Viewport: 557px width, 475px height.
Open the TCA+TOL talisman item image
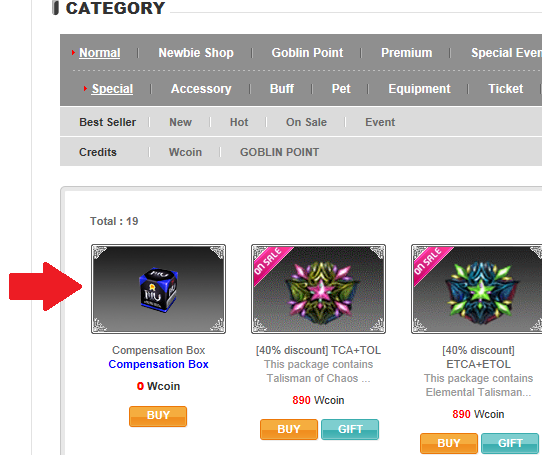[318, 289]
